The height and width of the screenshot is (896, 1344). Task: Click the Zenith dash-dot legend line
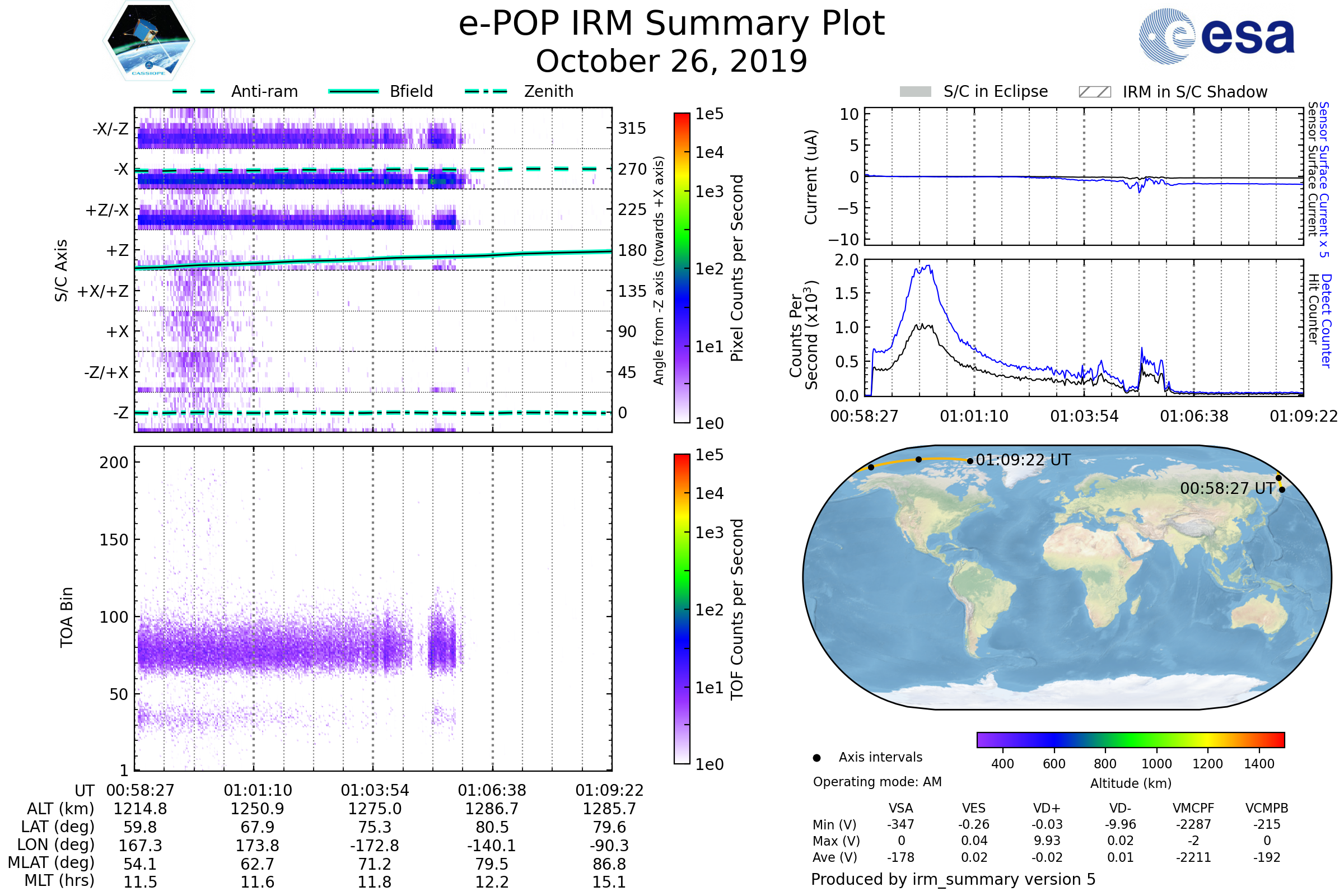(486, 91)
